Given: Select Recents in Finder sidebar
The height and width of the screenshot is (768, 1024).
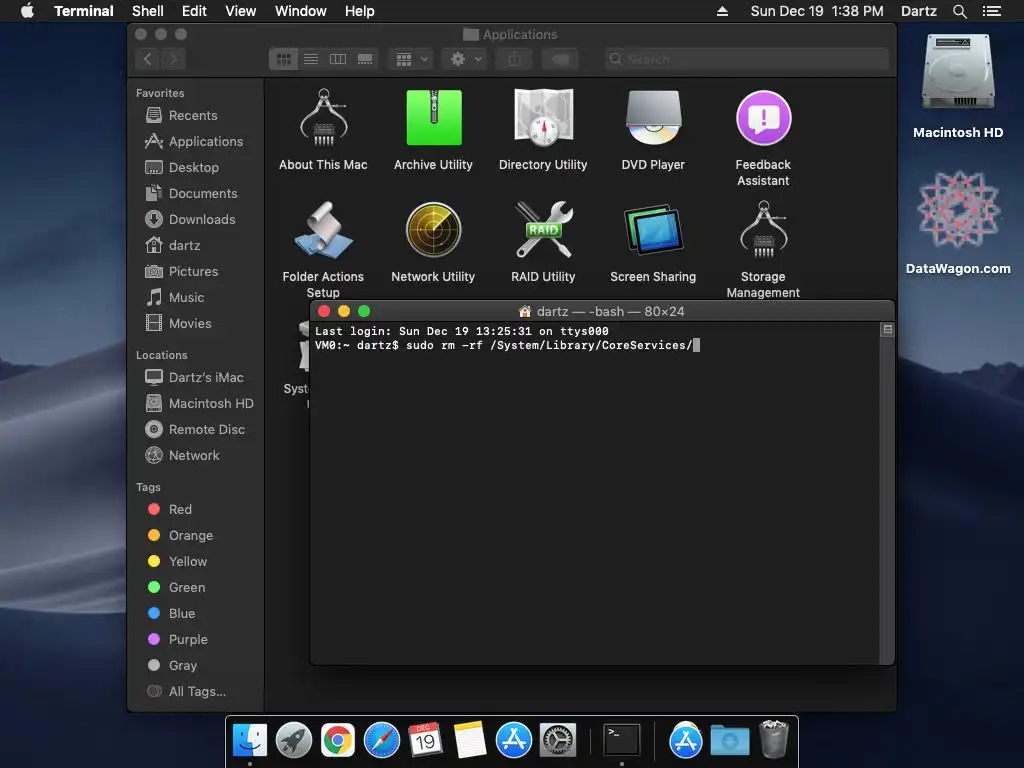Looking at the screenshot, I should tap(195, 116).
